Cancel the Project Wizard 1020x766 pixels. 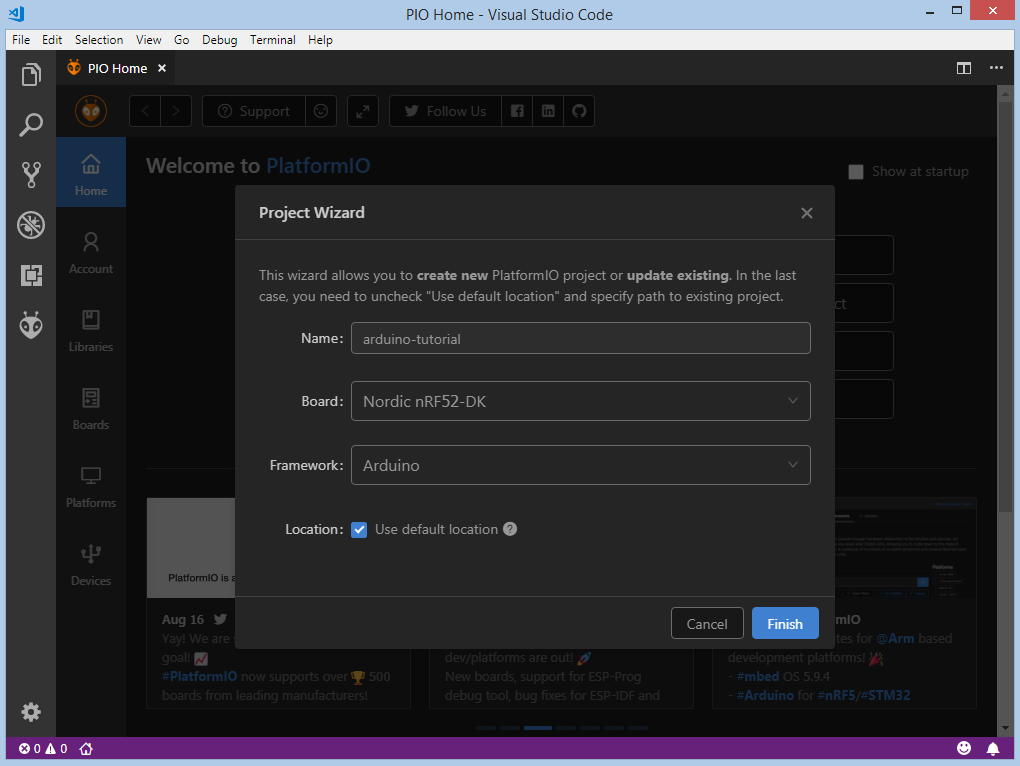coord(707,624)
